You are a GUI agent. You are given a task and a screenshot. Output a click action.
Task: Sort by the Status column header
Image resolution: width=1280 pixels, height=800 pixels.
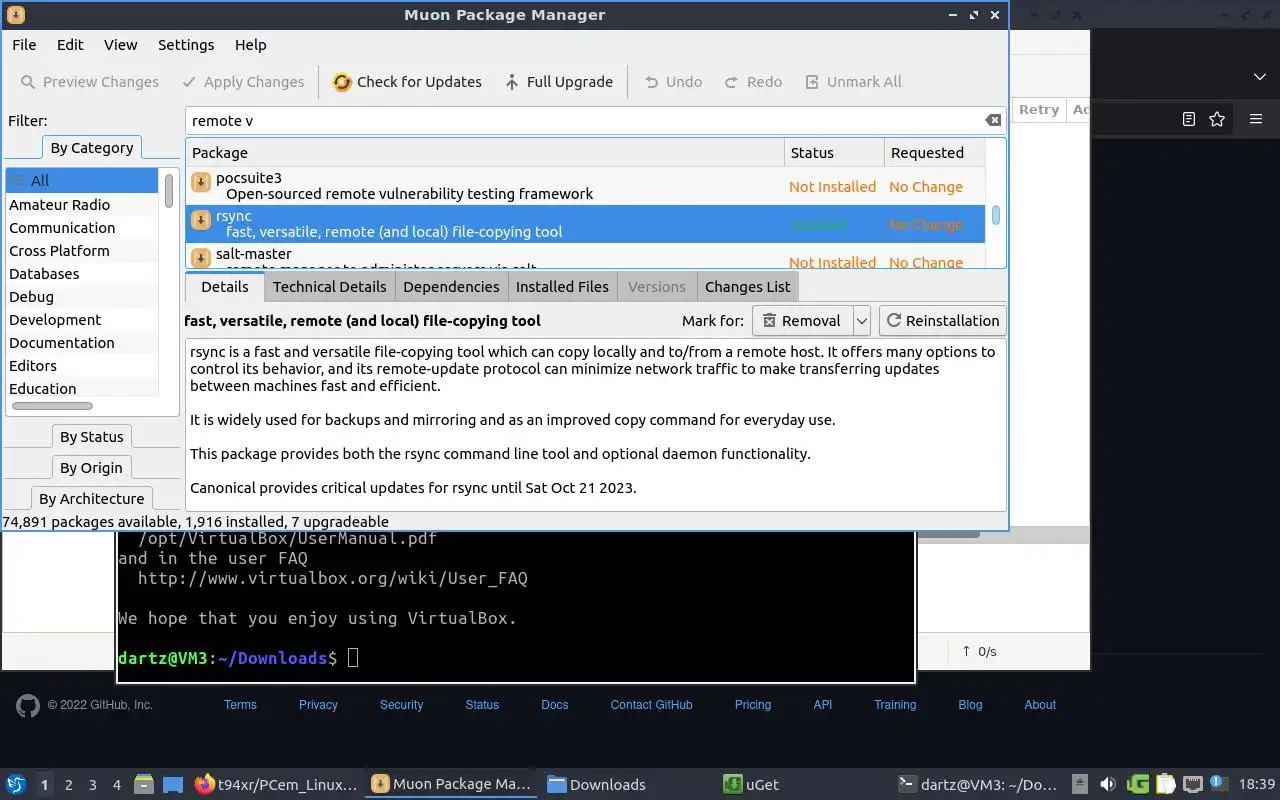[x=835, y=153]
